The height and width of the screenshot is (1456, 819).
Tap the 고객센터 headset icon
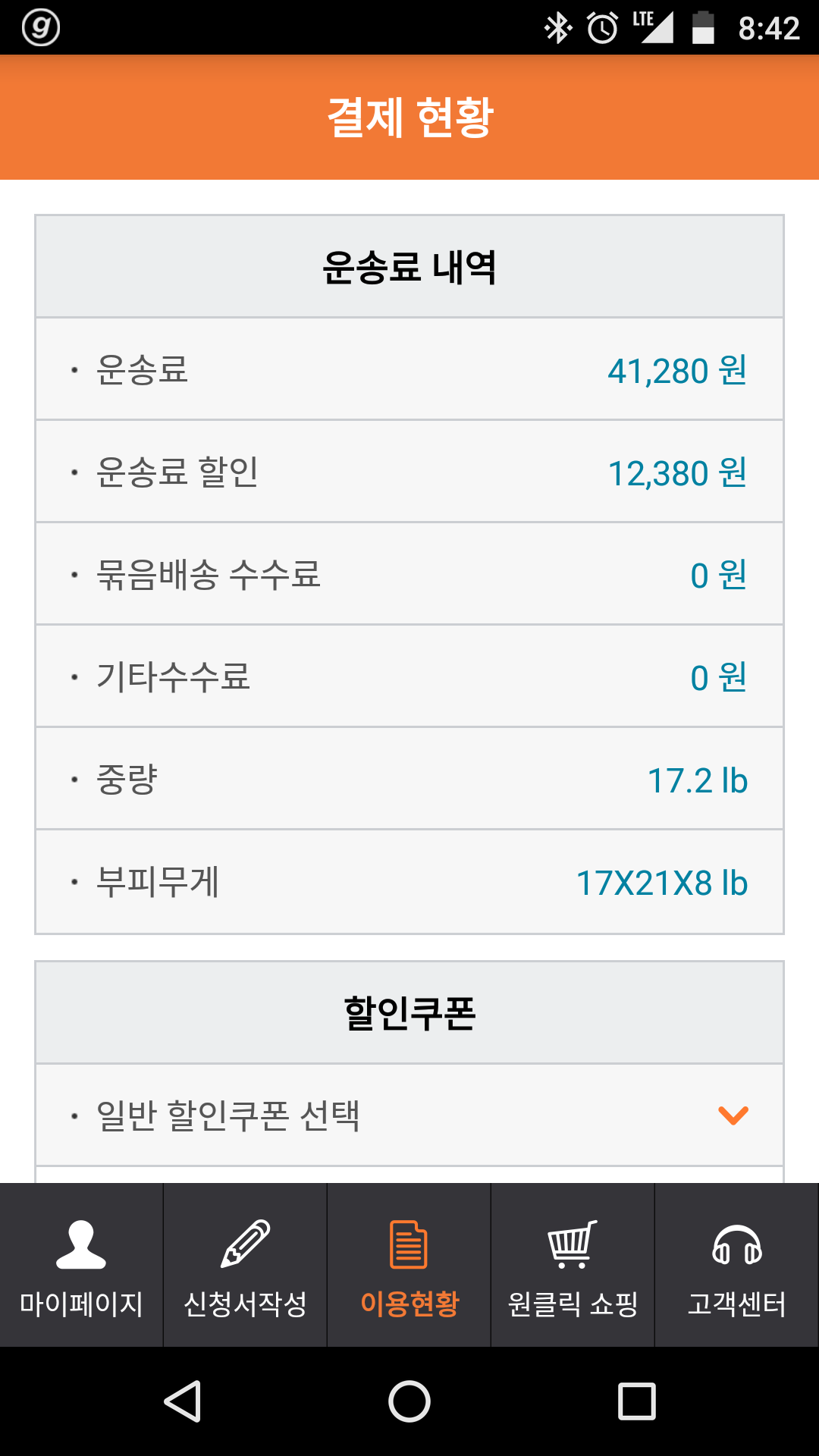[x=736, y=1246]
